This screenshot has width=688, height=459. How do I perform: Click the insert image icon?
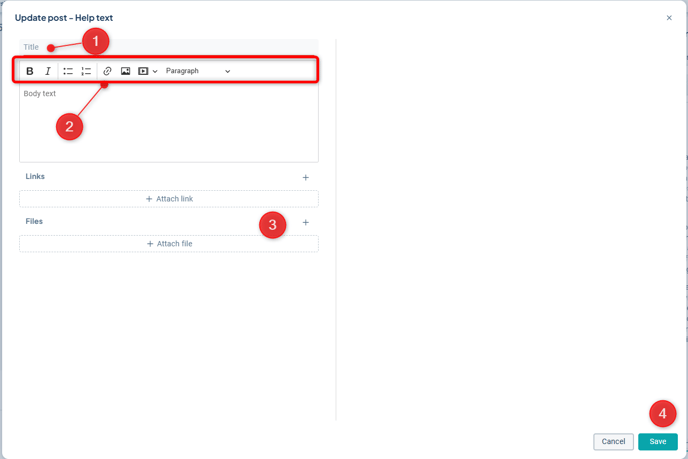[x=125, y=71]
